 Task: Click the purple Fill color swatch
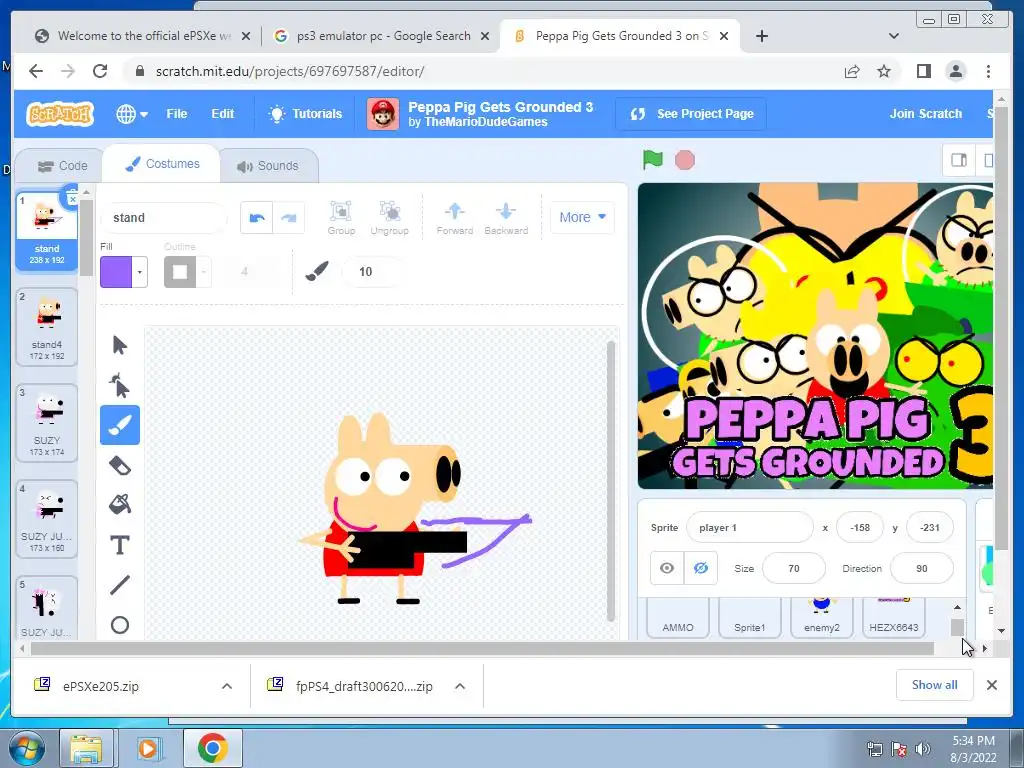(x=116, y=272)
